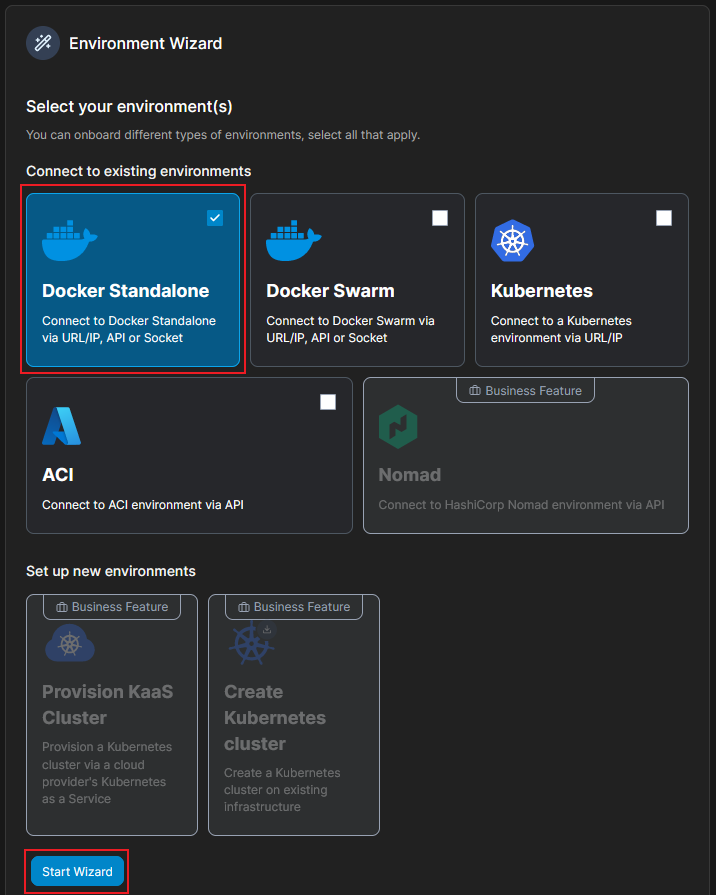716x895 pixels.
Task: Click the Nomad hexagon logo icon
Action: [x=398, y=427]
